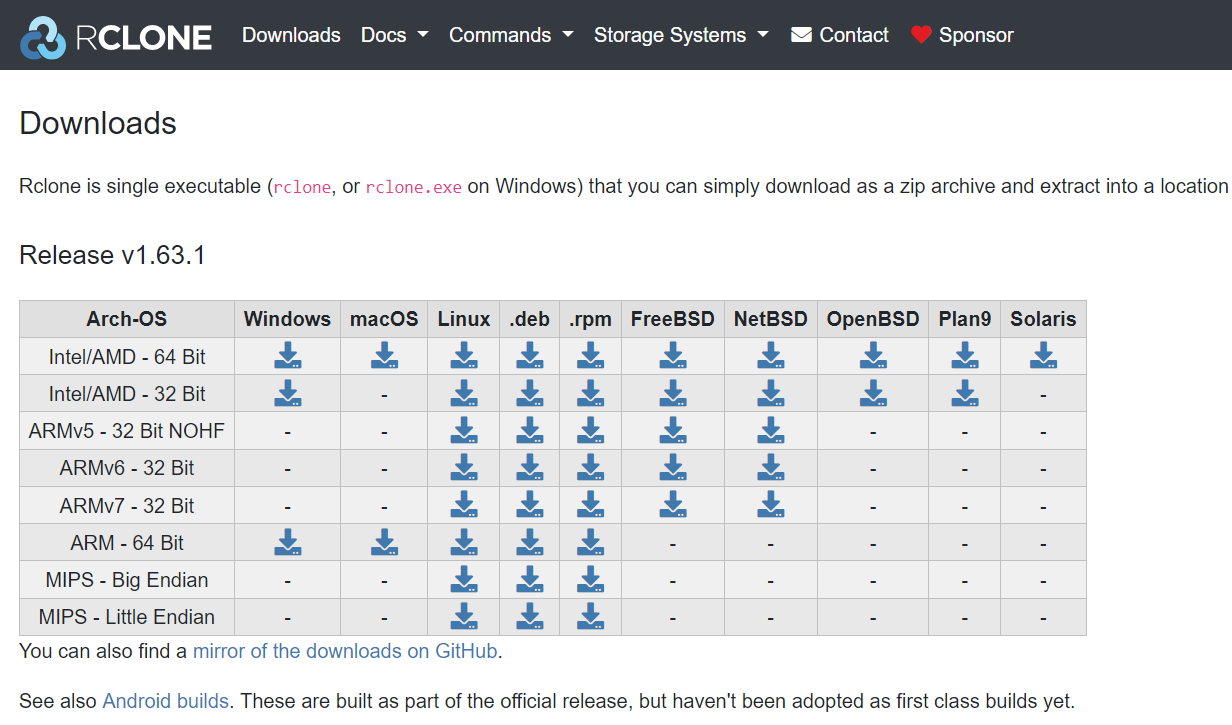
Task: Download MIPS Big Endian .deb package
Action: coord(529,579)
